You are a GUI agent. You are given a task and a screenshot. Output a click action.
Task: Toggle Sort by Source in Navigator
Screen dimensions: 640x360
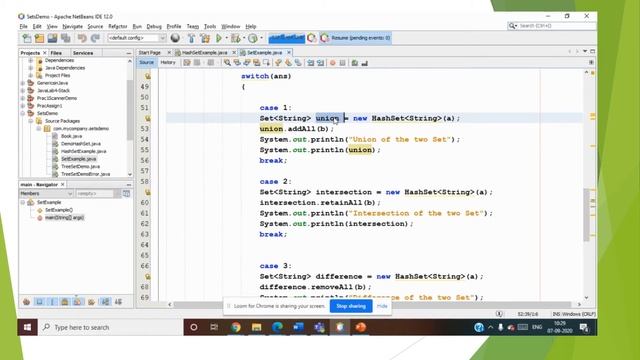[118, 302]
